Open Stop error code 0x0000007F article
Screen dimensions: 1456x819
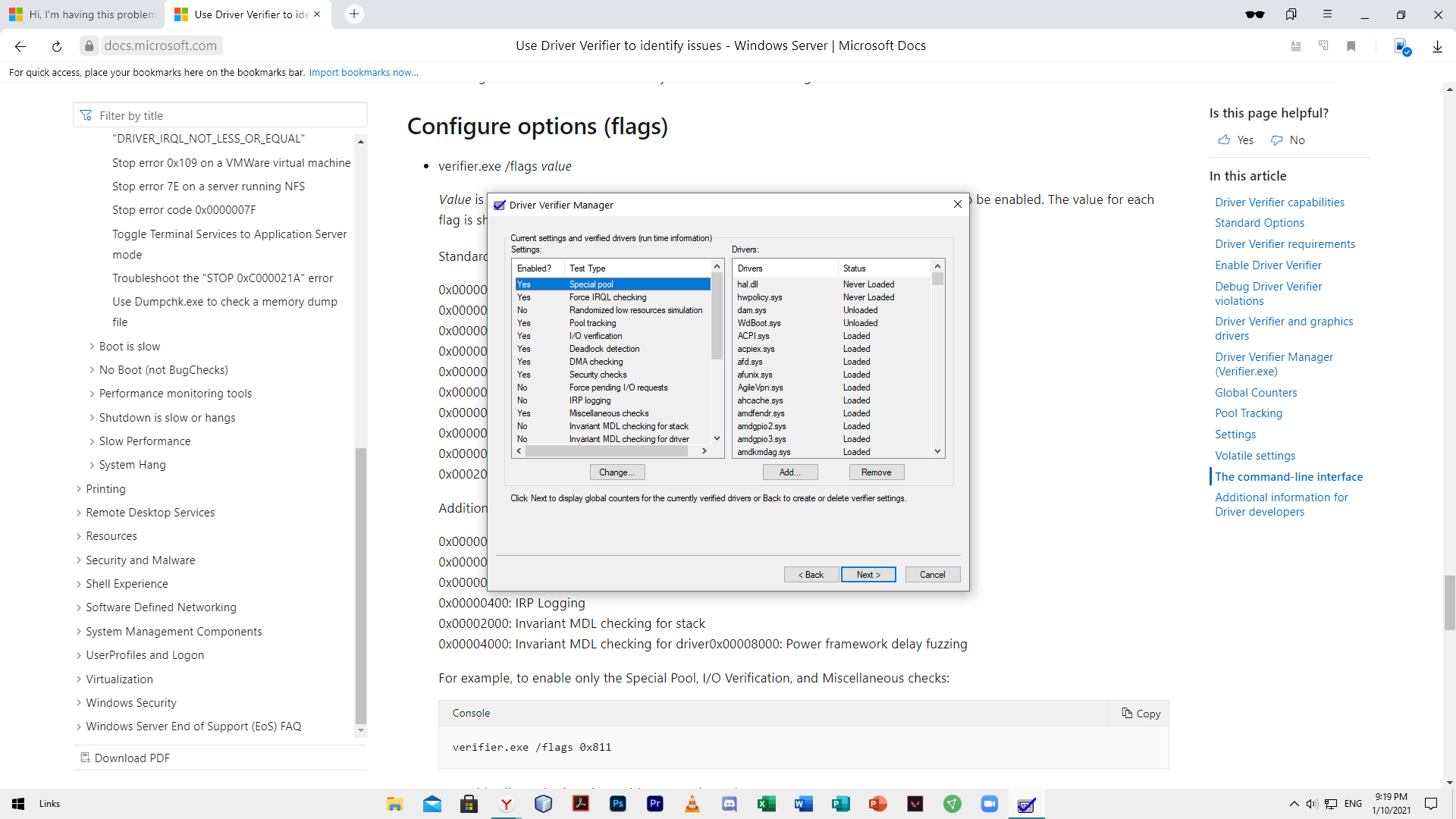[x=184, y=210]
